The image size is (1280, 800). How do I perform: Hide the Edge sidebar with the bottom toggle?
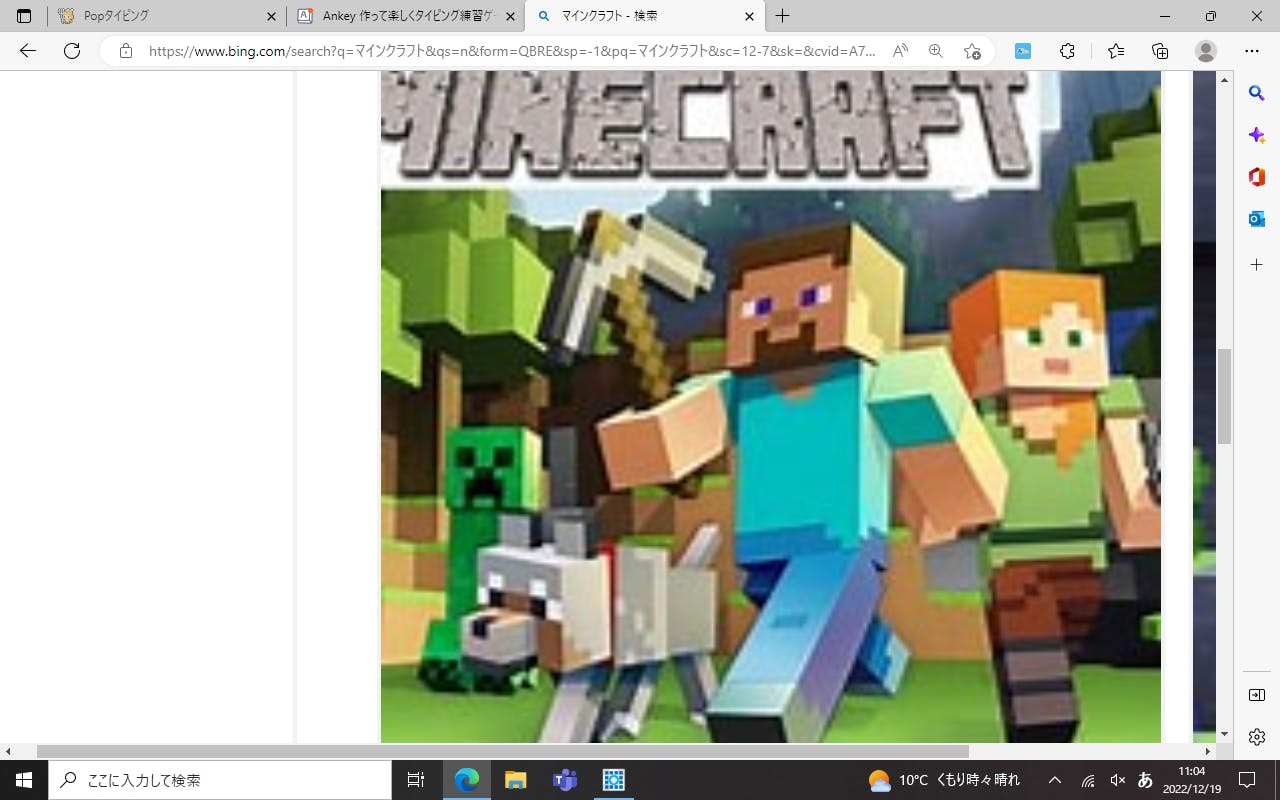point(1257,695)
